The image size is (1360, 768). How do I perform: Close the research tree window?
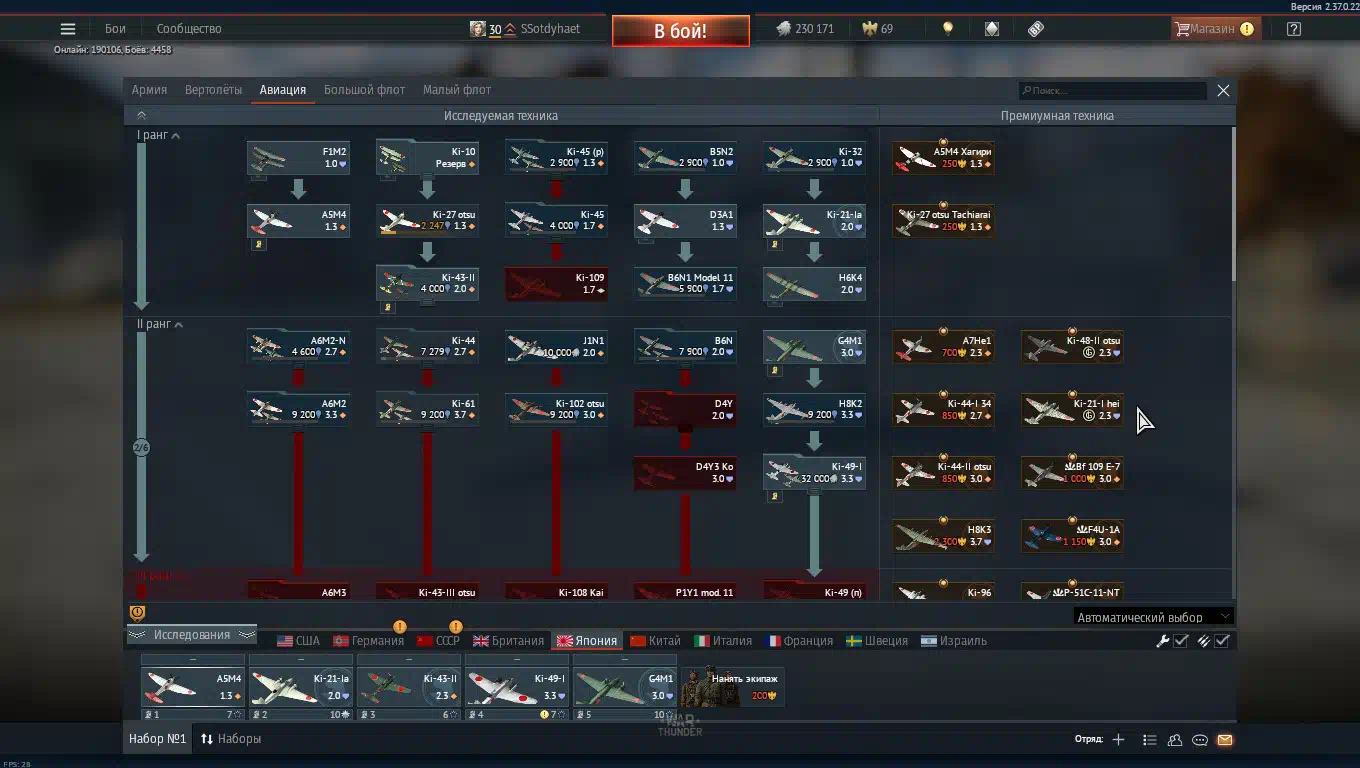pyautogui.click(x=1223, y=90)
